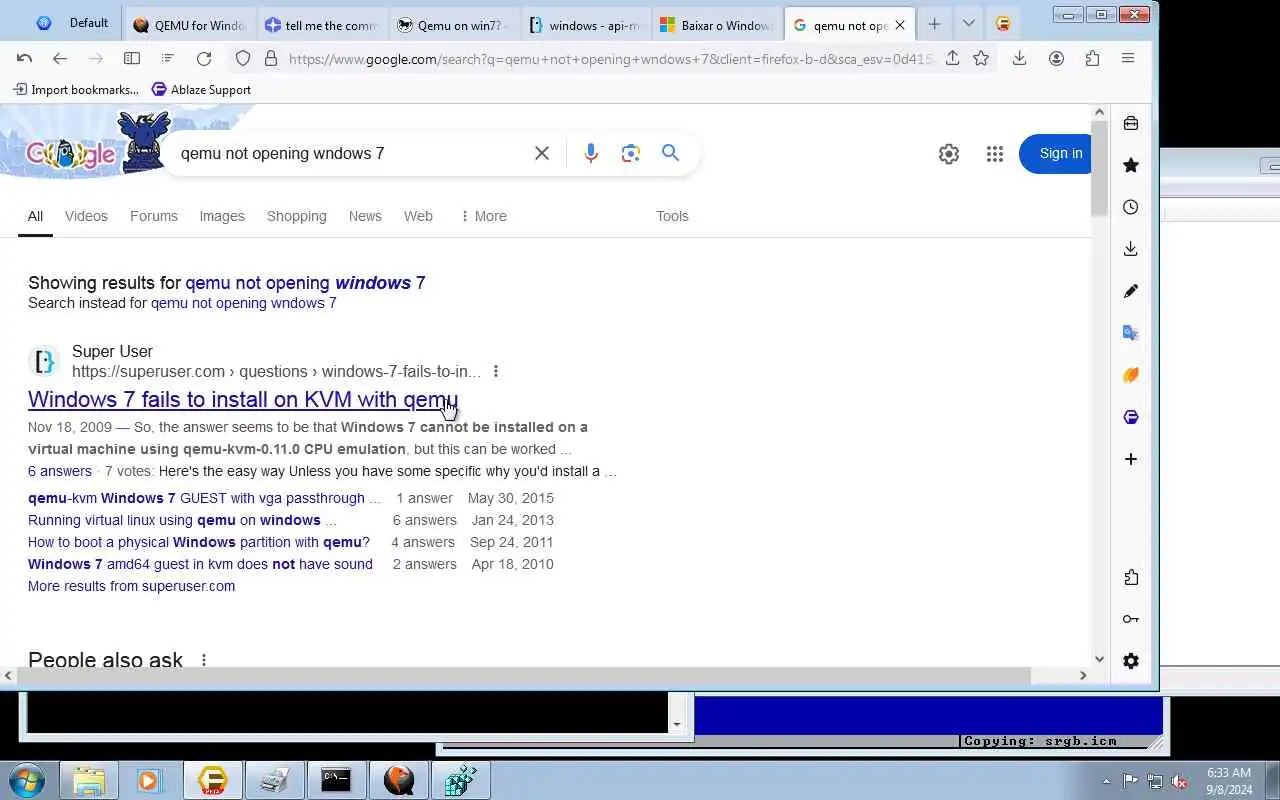Switch to the windows - api-m tab
This screenshot has width=1280, height=800.
coord(584,25)
